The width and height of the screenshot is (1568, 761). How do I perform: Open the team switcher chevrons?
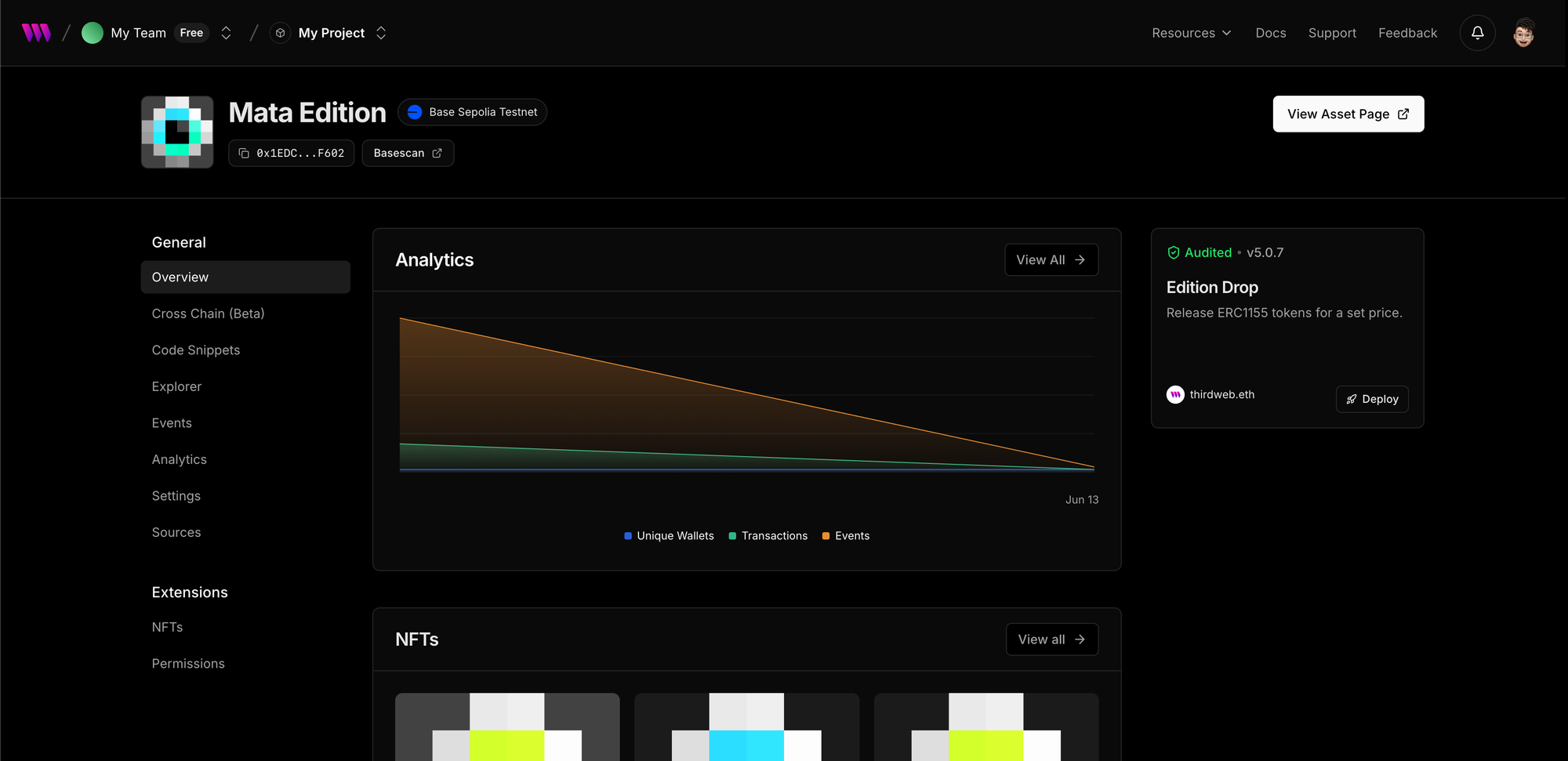[x=226, y=33]
